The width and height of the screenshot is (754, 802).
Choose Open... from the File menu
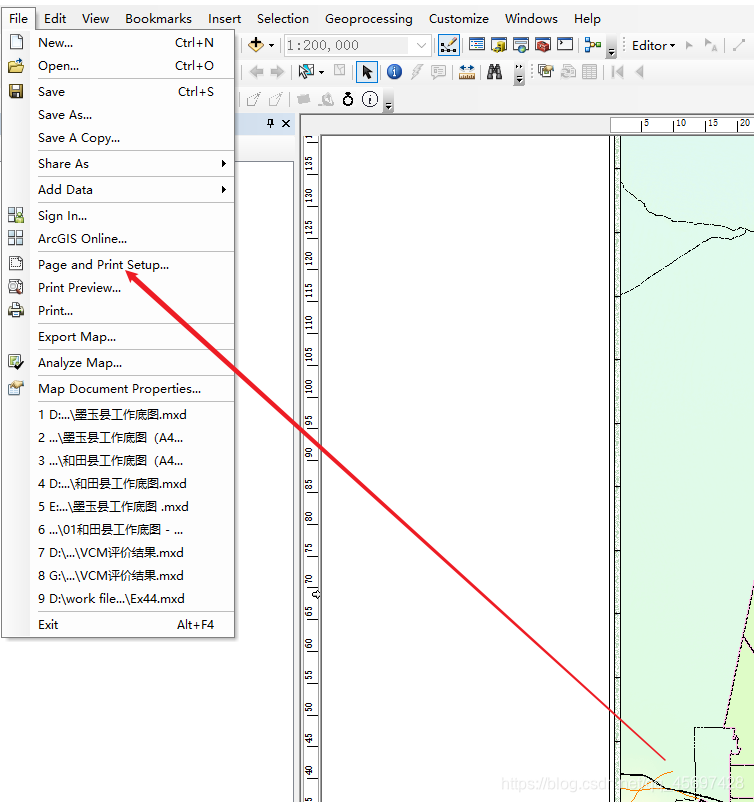point(119,65)
